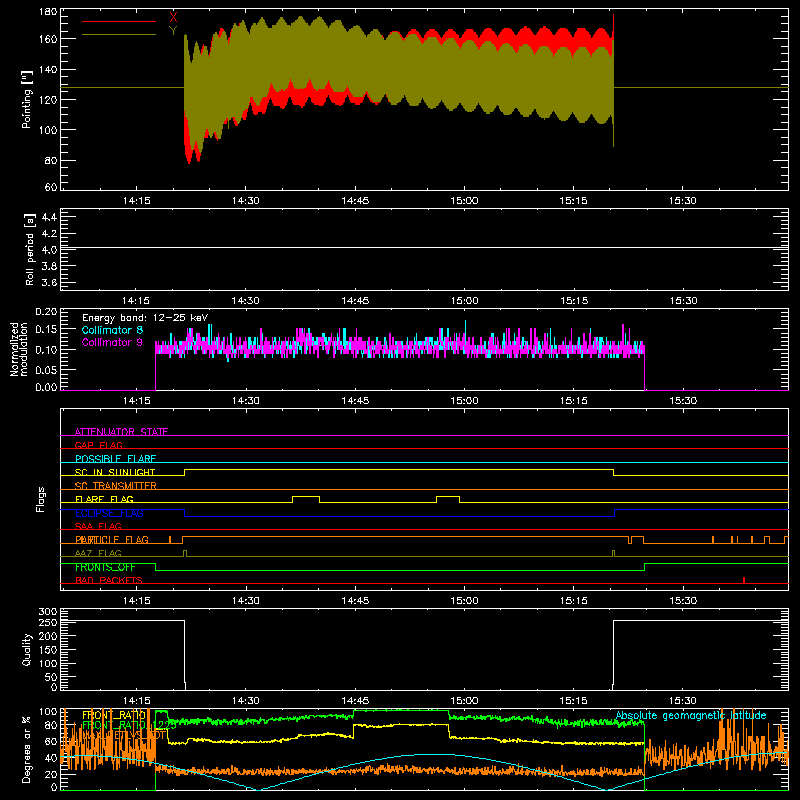Select the red legend line for X

tap(119, 21)
